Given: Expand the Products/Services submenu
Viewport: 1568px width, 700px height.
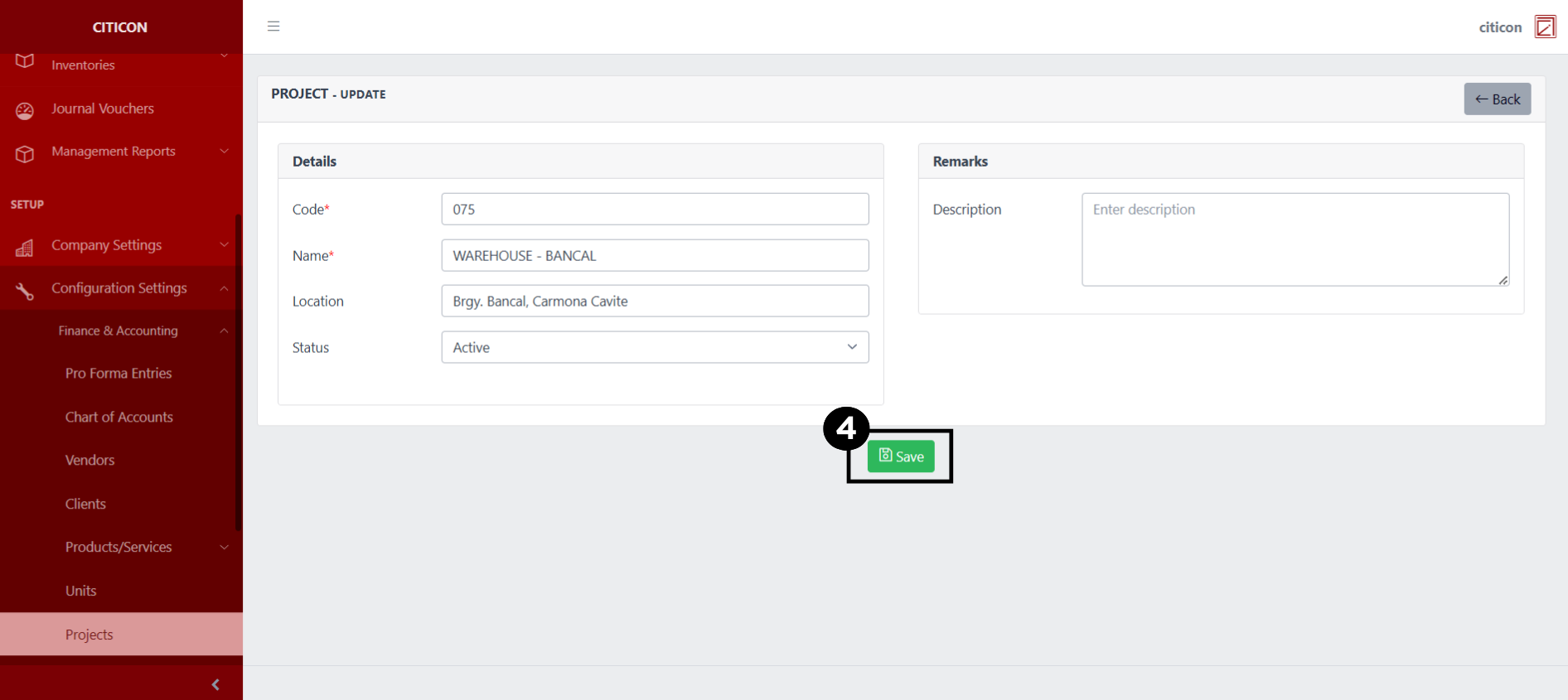Looking at the screenshot, I should click(x=224, y=548).
